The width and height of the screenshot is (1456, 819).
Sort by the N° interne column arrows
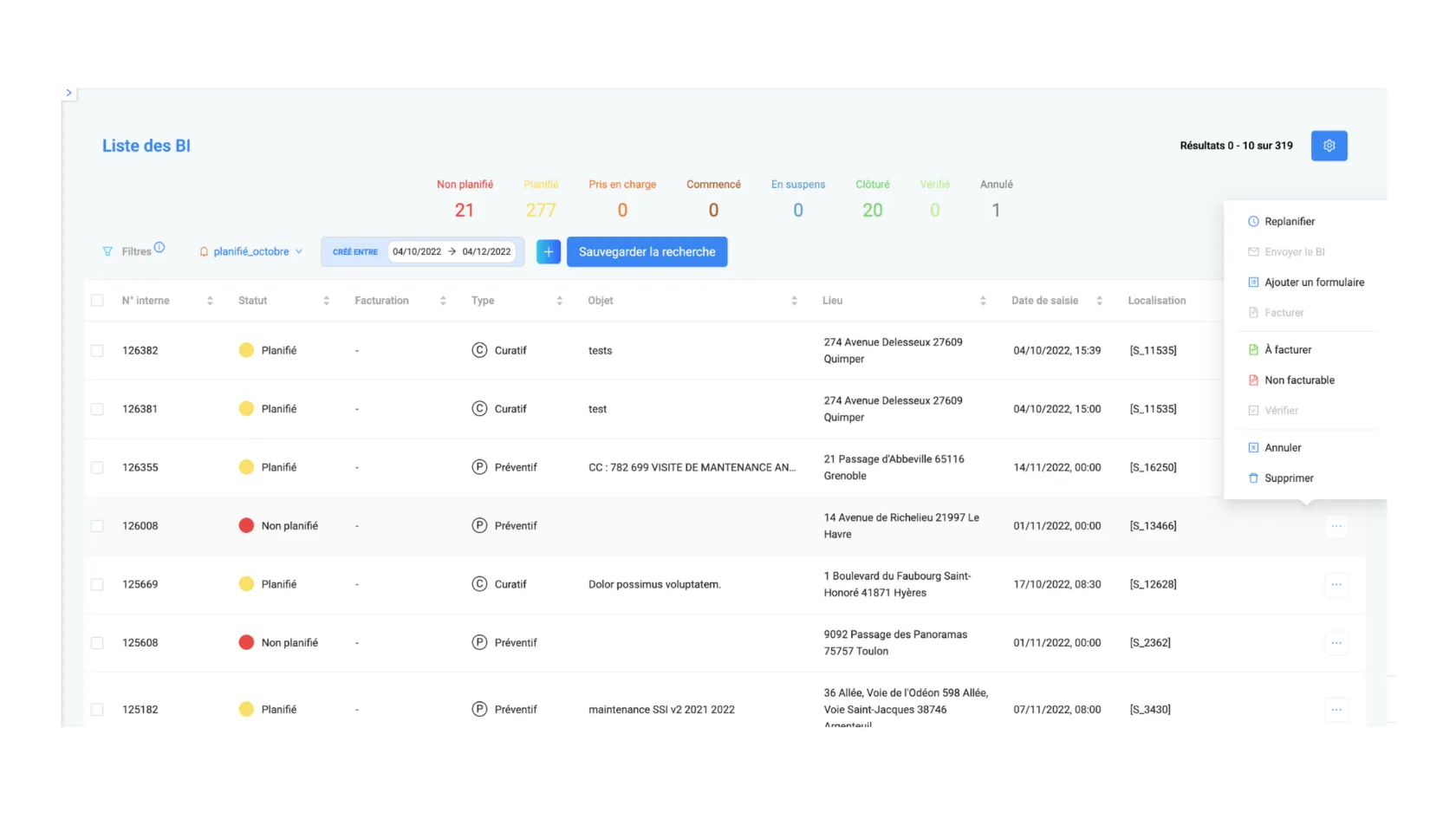(210, 301)
